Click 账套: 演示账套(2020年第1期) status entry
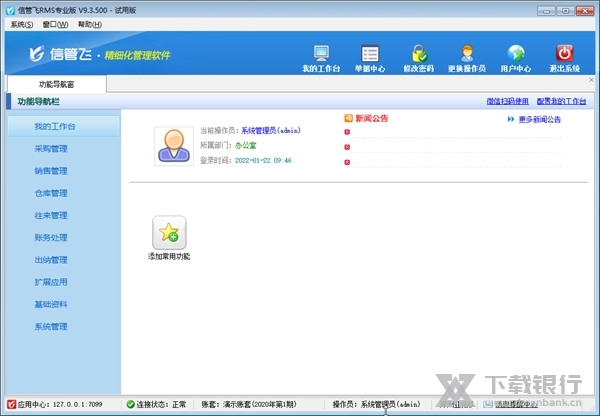The image size is (600, 416). pos(249,404)
